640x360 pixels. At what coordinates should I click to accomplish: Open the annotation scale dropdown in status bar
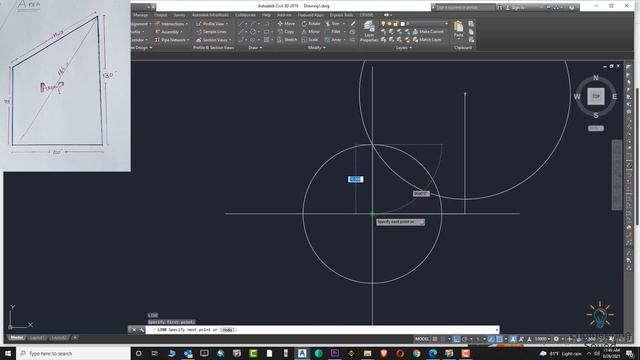[x=542, y=339]
